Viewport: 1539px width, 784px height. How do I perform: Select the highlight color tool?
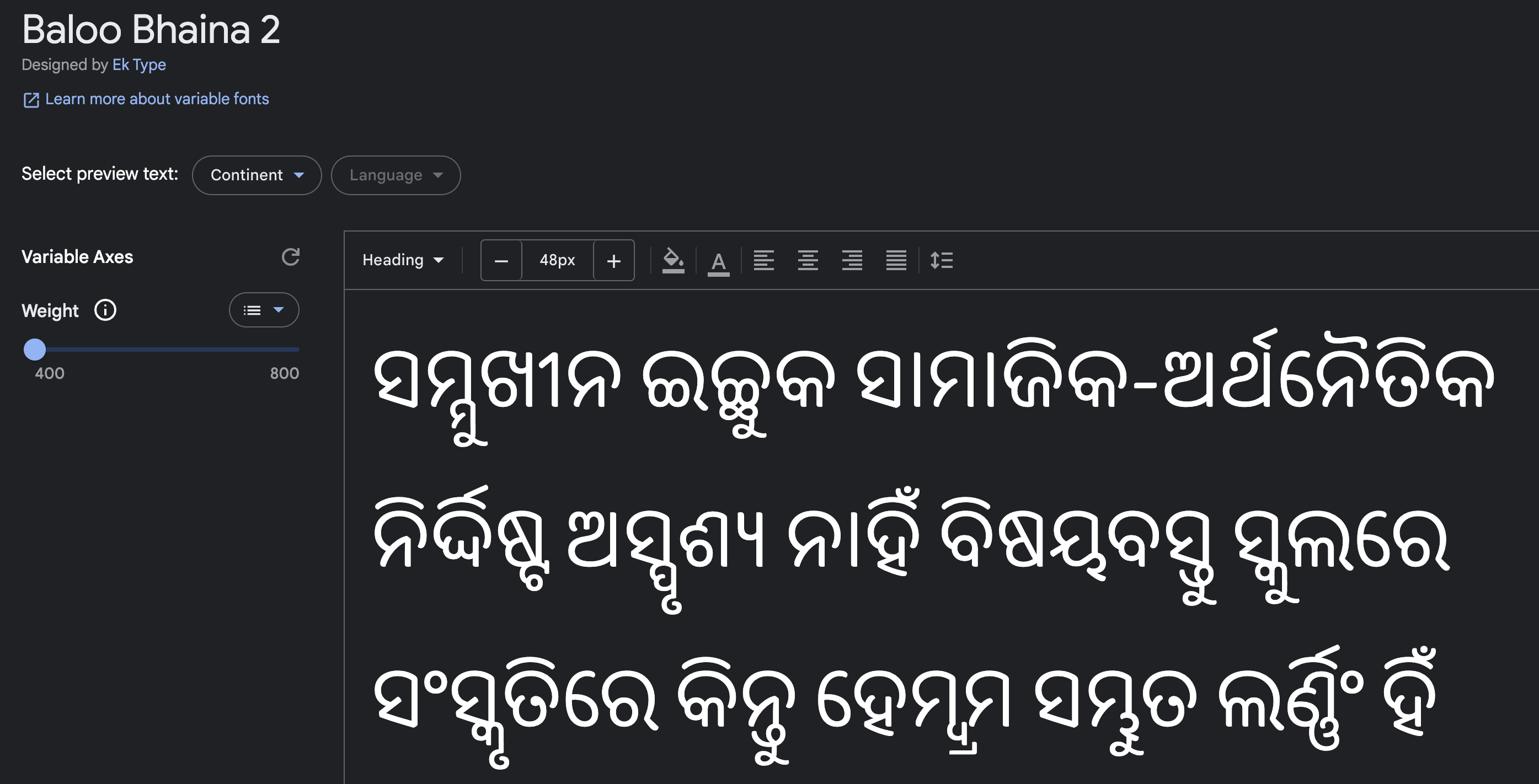(674, 260)
